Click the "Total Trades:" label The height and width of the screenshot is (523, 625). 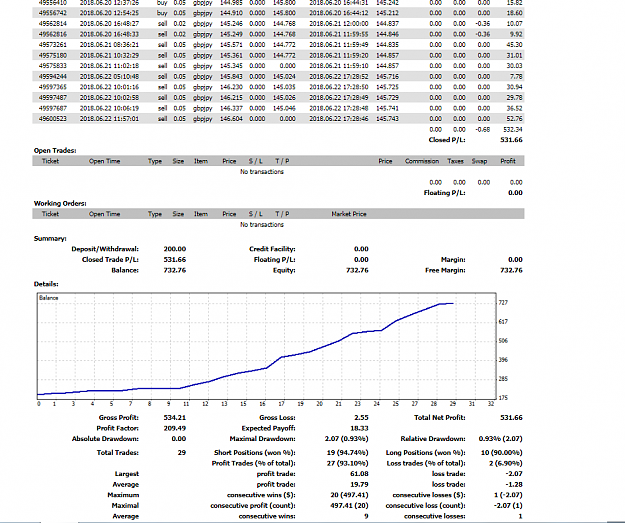point(118,453)
